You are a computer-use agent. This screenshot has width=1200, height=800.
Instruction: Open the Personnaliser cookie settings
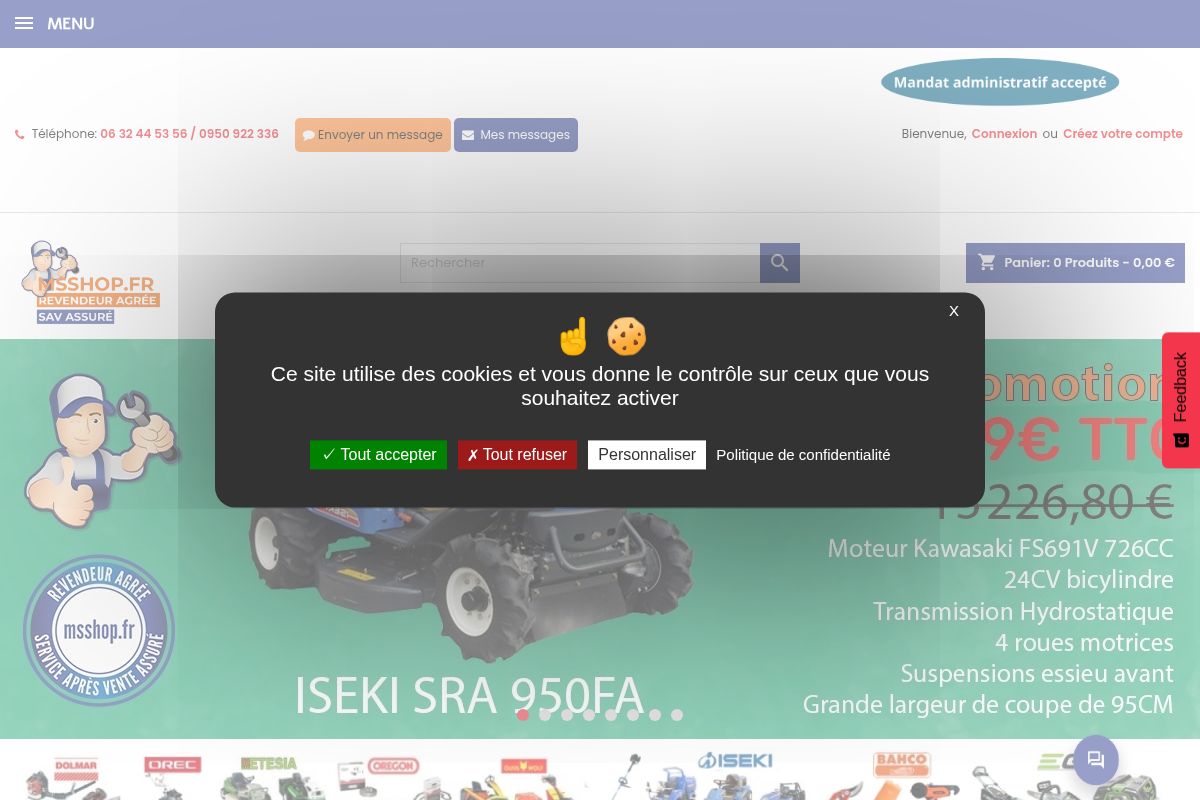click(646, 455)
